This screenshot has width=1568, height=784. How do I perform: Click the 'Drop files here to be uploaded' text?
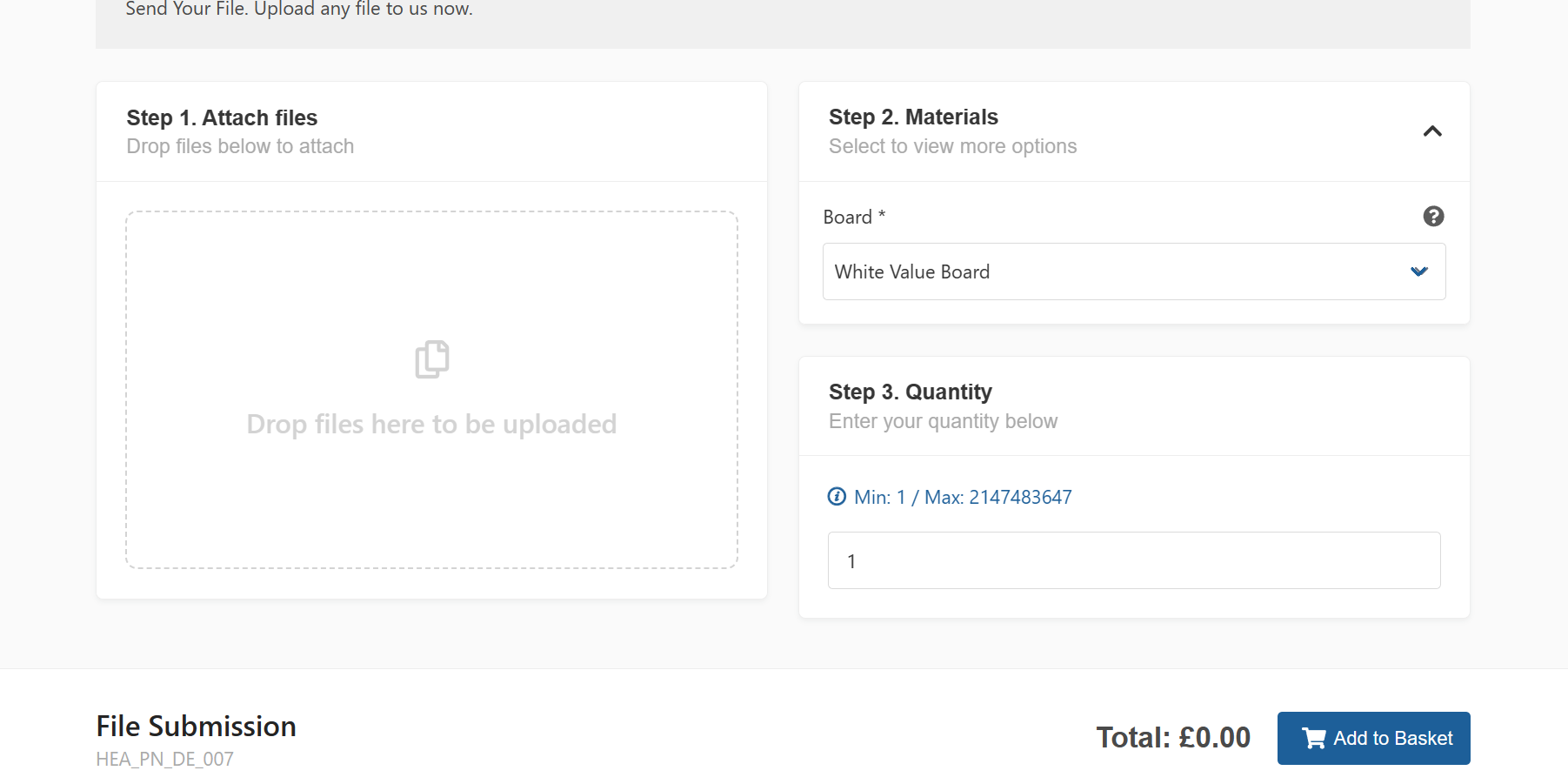point(431,425)
